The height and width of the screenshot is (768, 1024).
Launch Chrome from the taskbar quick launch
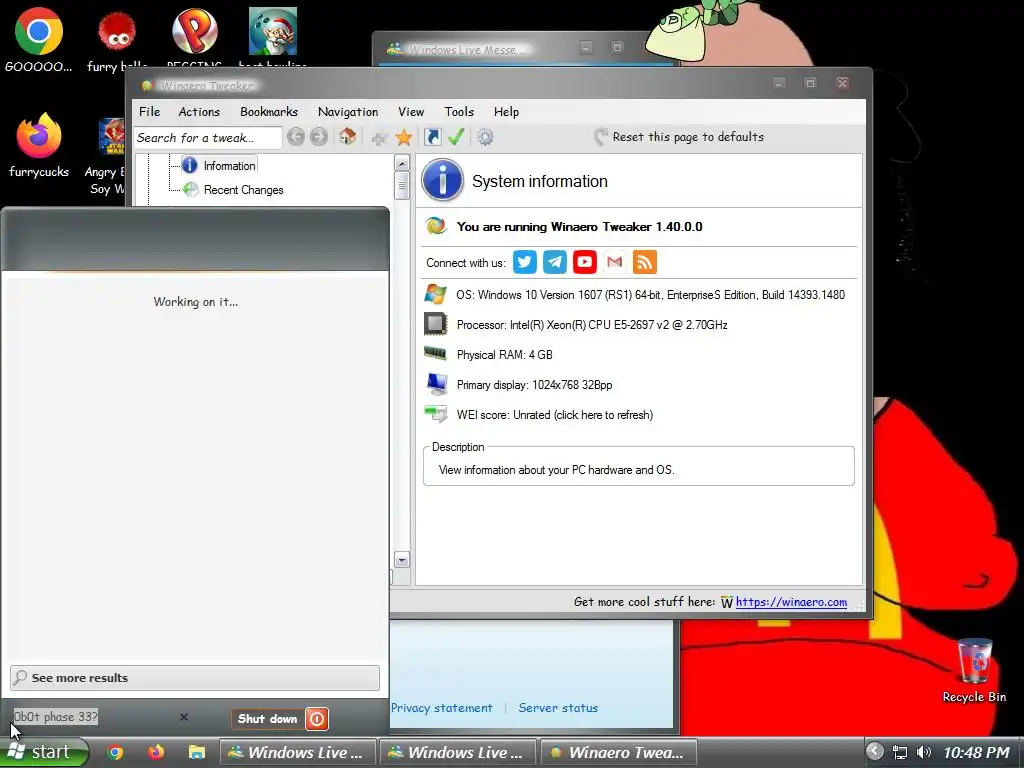(x=116, y=752)
